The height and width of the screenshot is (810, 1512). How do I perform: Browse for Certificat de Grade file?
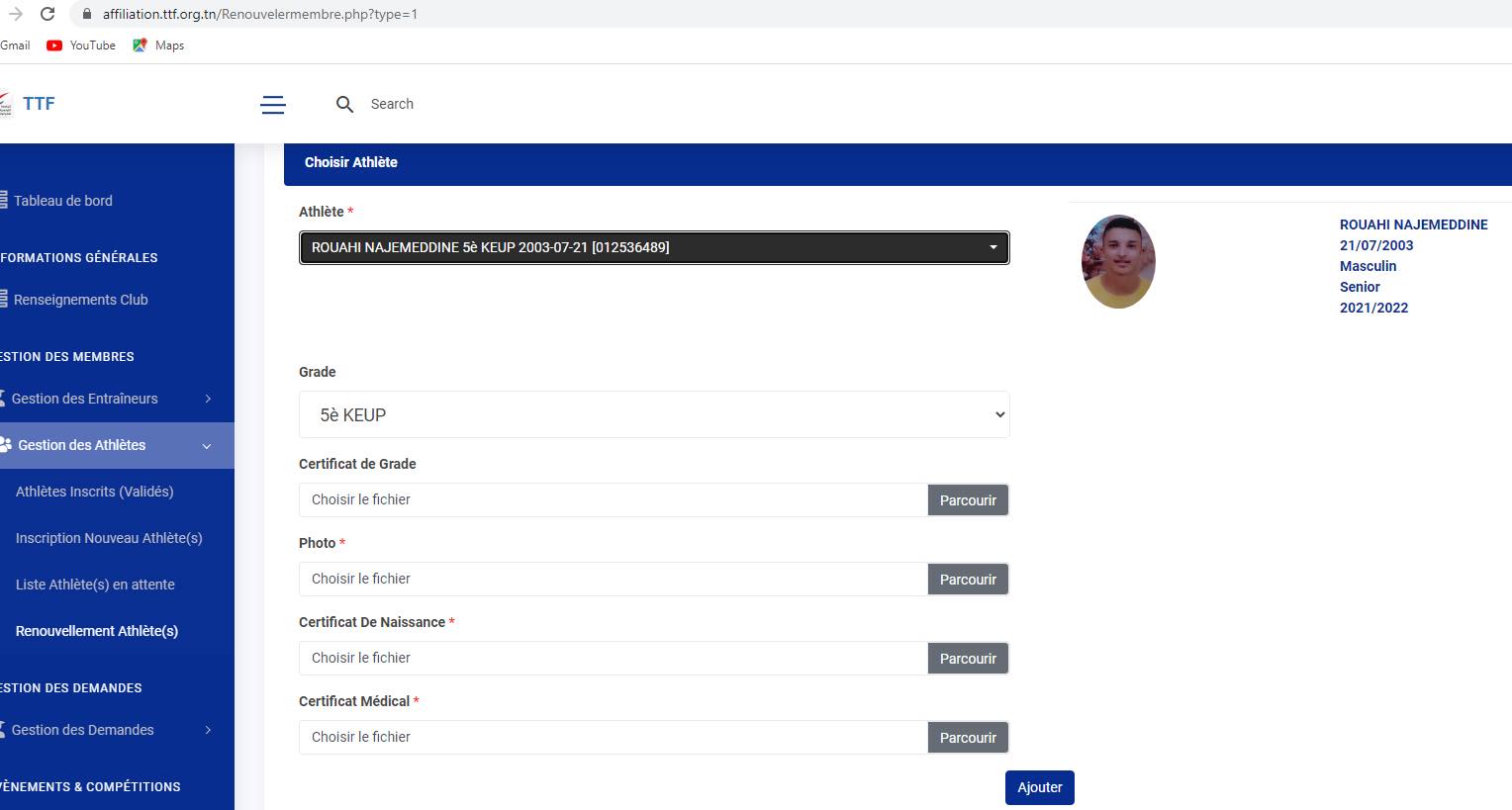[967, 500]
